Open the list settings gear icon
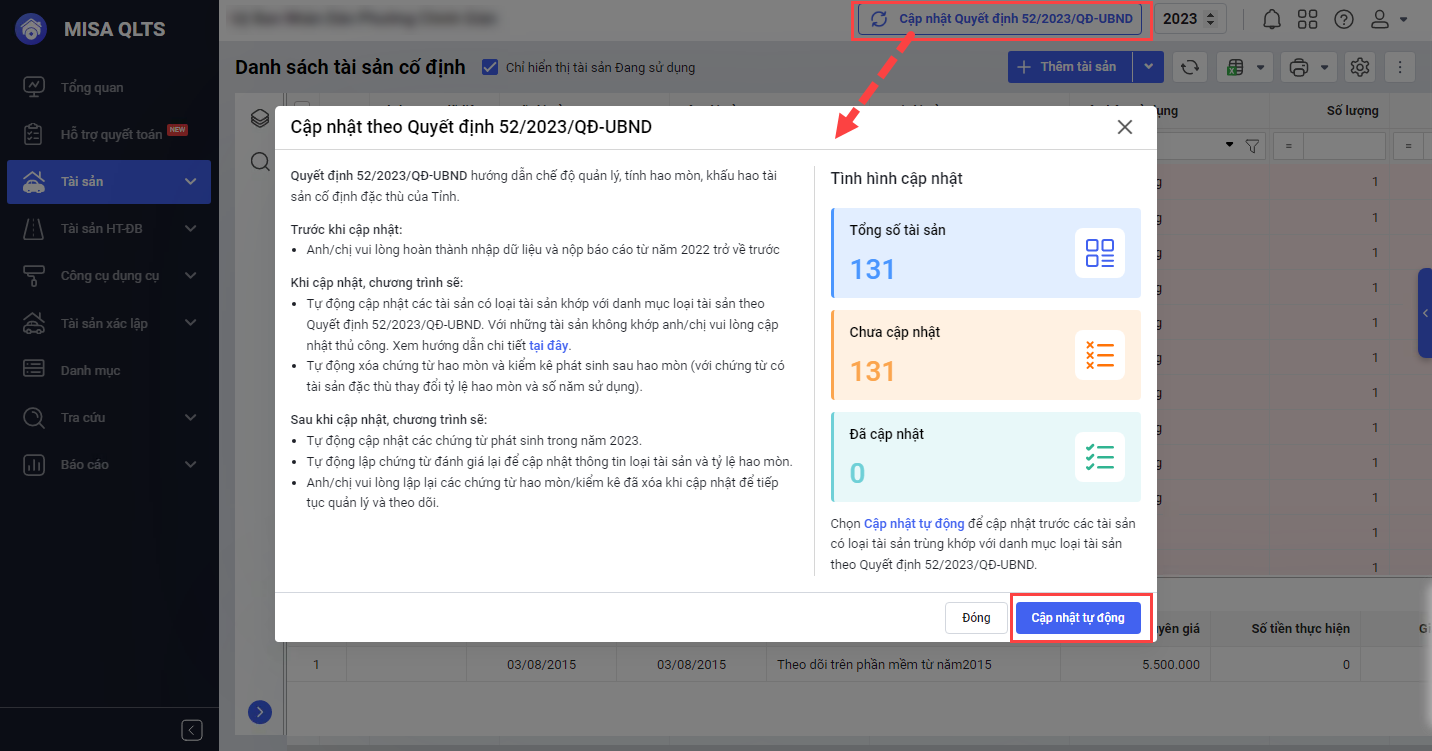Image resolution: width=1432 pixels, height=751 pixels. 1359,67
